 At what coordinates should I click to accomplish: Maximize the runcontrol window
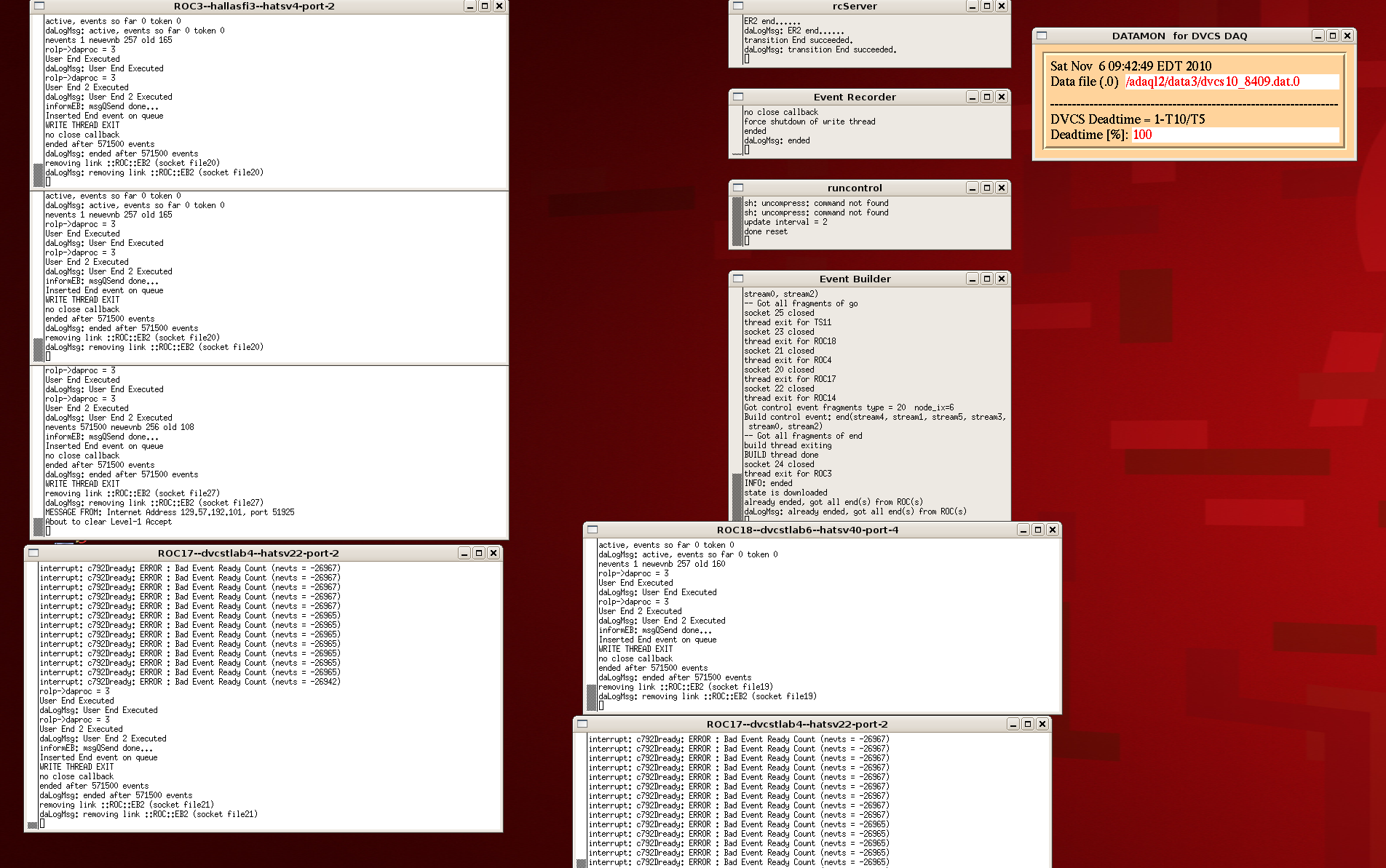[987, 188]
